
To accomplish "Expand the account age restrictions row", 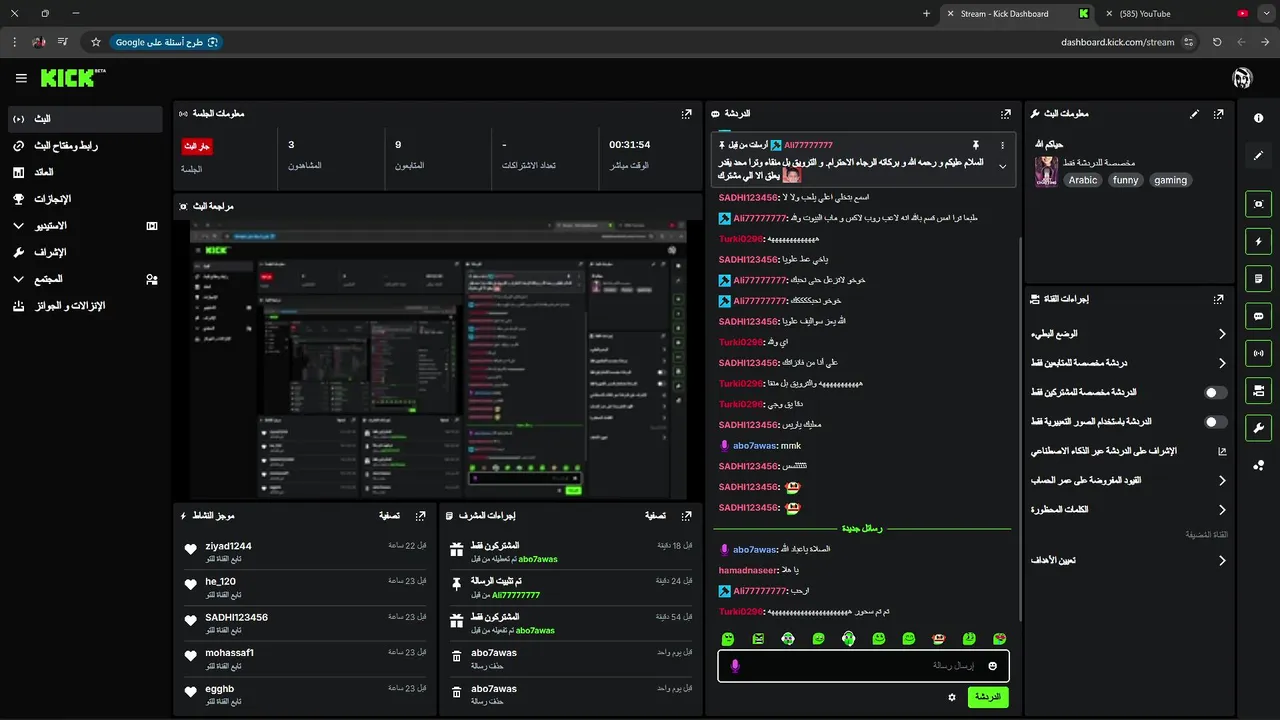I will [1128, 481].
